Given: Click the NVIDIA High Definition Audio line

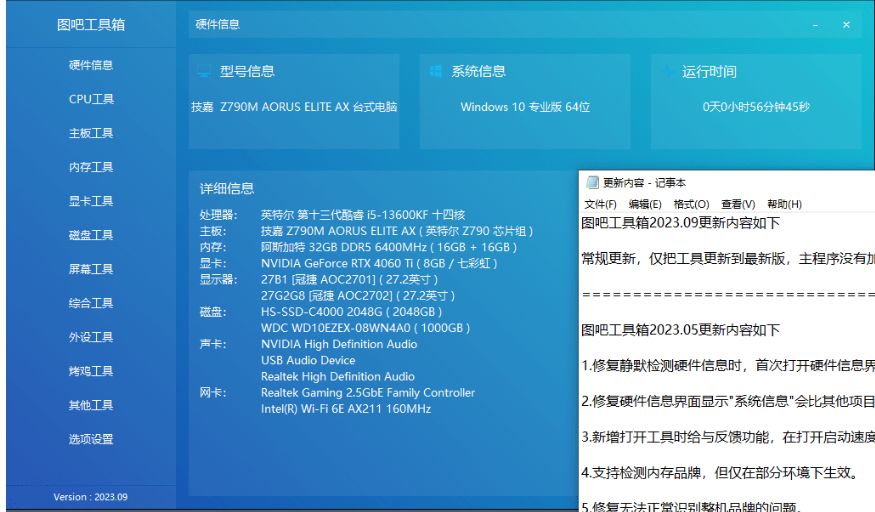Looking at the screenshot, I should 339,344.
